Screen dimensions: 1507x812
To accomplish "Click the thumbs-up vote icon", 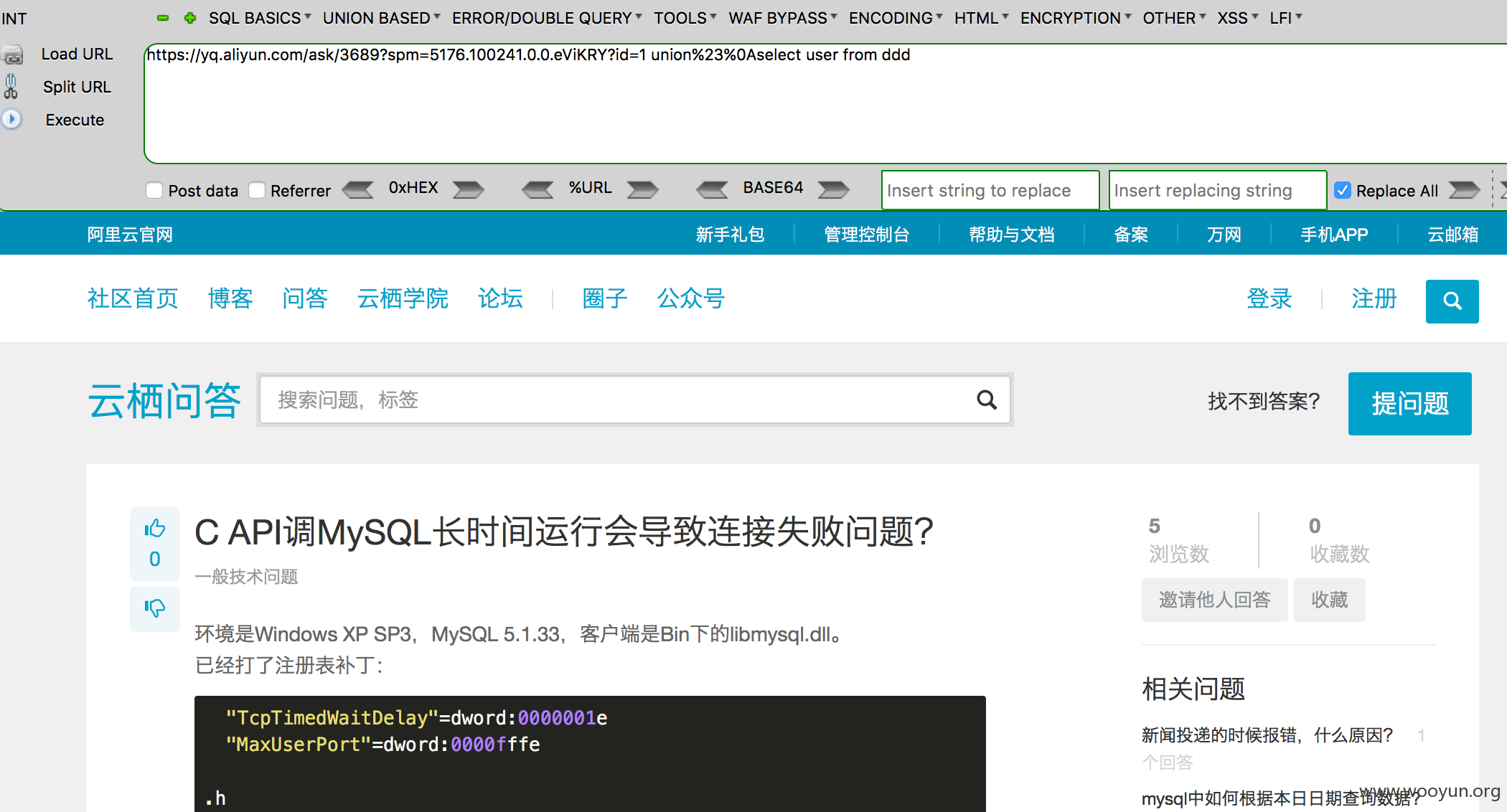I will point(154,529).
